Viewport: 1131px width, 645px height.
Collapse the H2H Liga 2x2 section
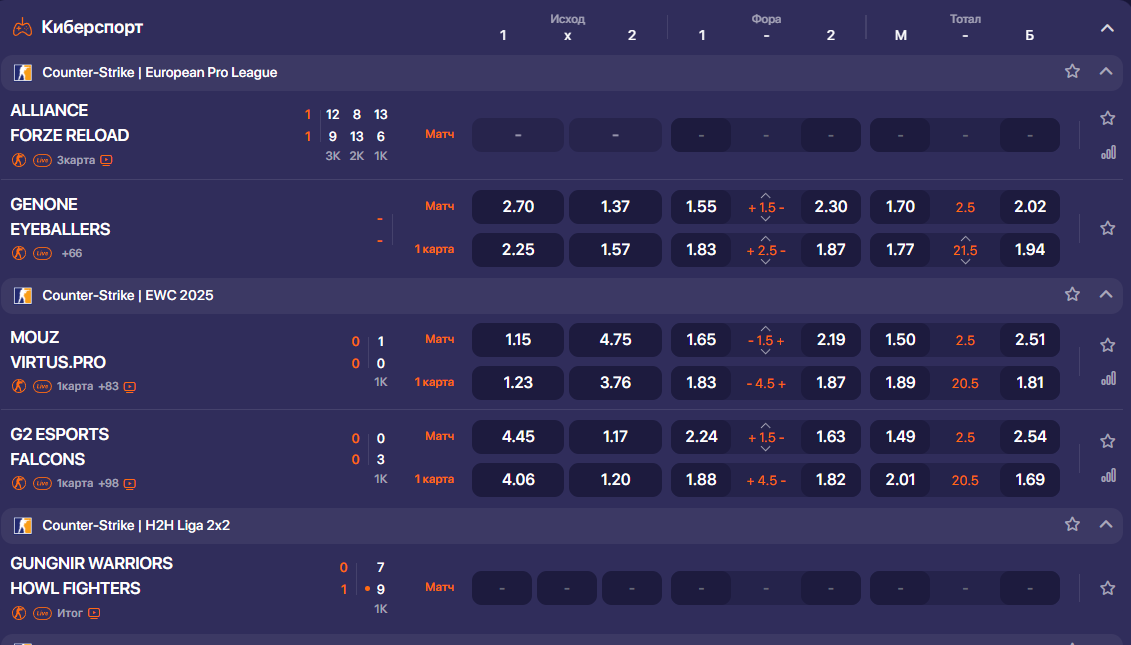coord(1106,525)
